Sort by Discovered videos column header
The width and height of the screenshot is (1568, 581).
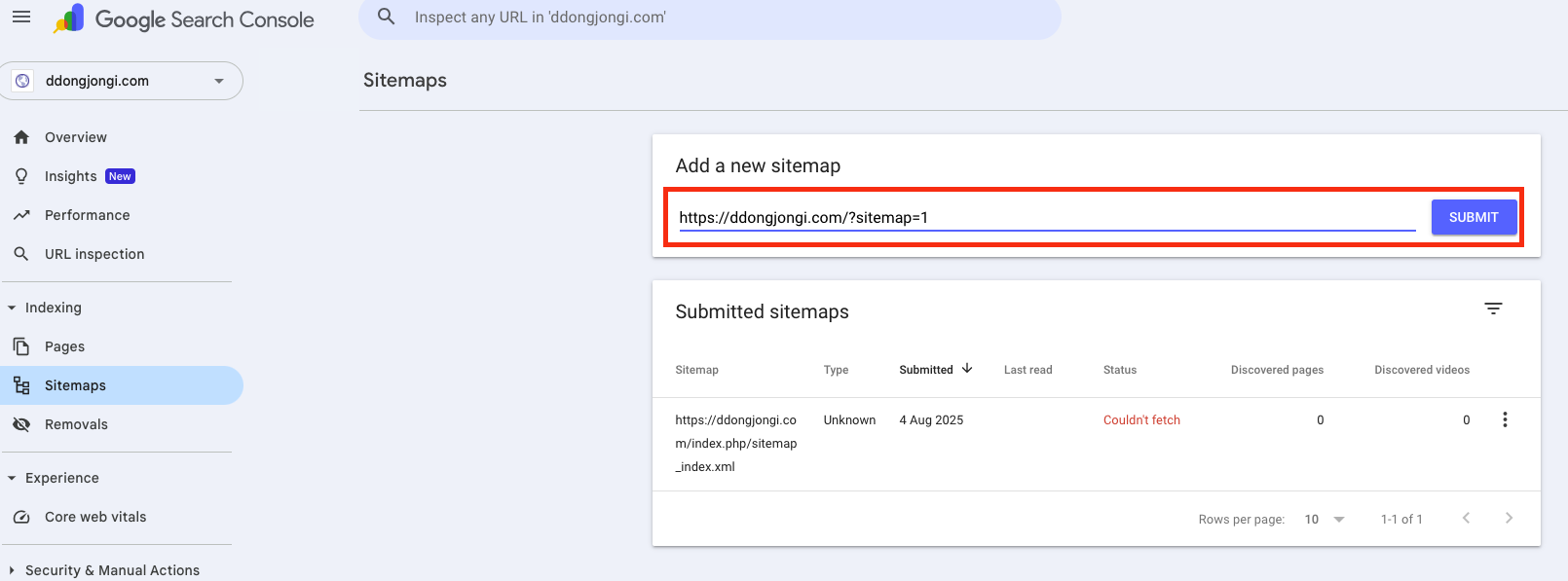point(1422,370)
